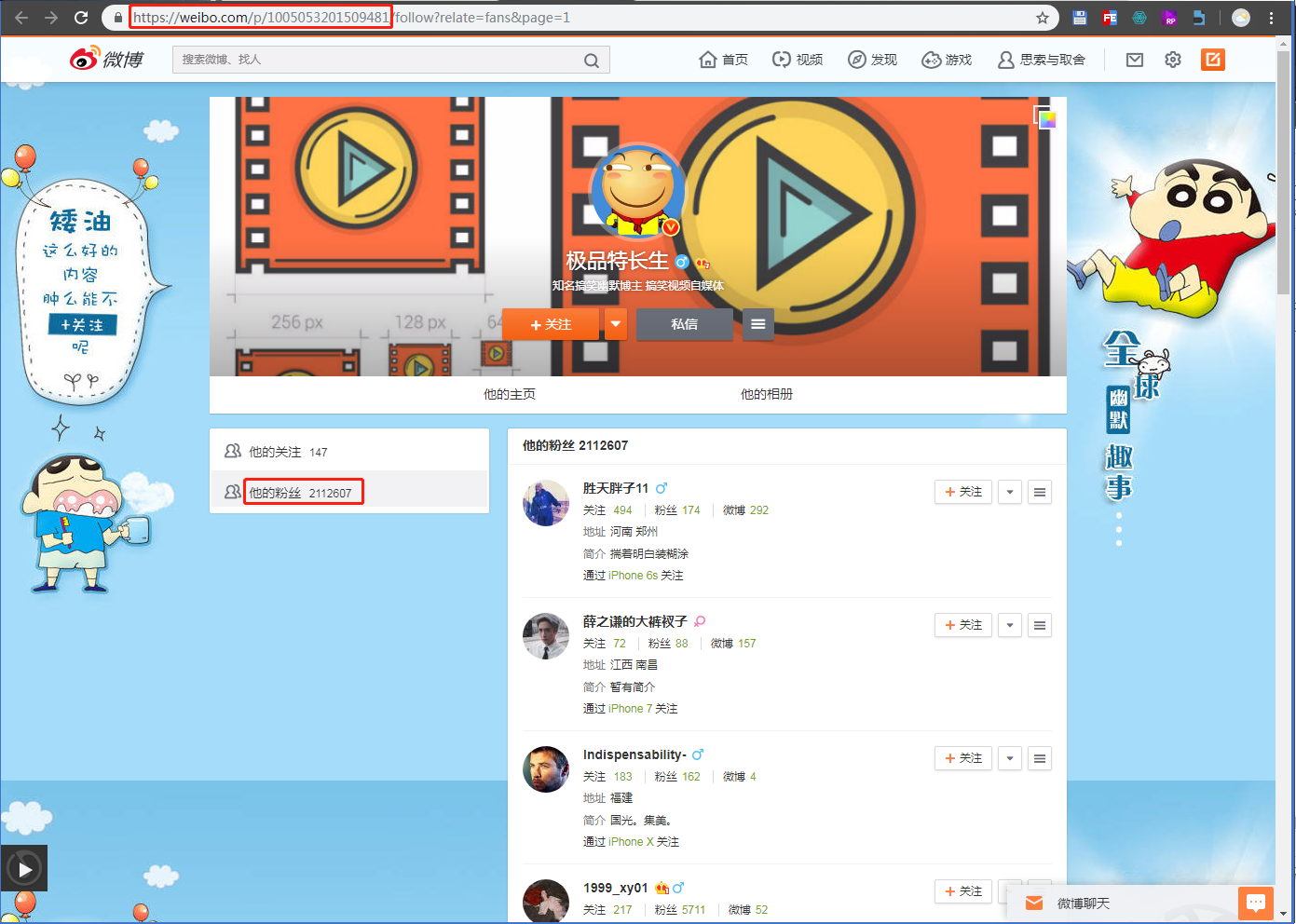Open 发现 in the top navigation
This screenshot has height=924, width=1296.
tap(872, 60)
